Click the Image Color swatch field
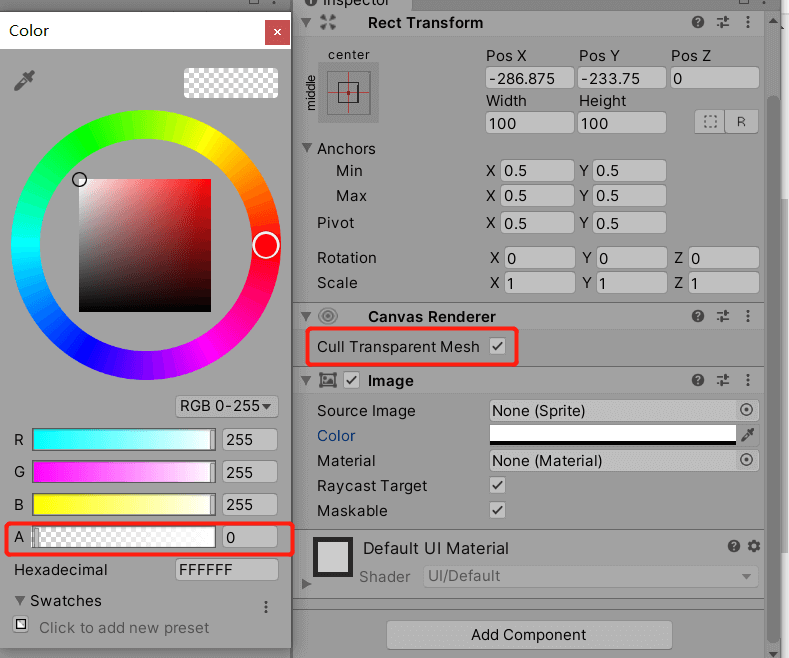Image resolution: width=789 pixels, height=658 pixels. pos(612,435)
